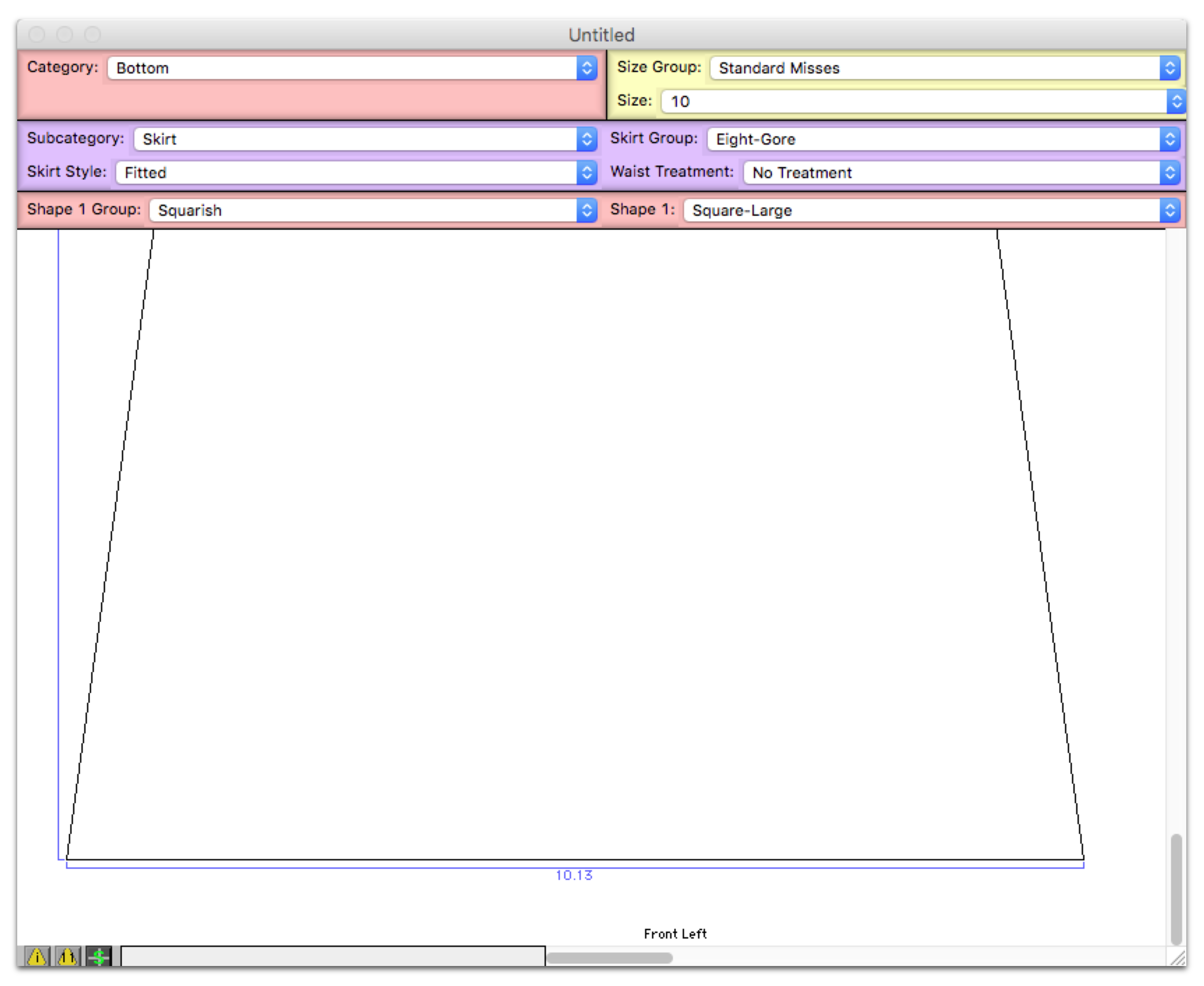
Task: Click the Untitled window title
Action: (x=601, y=35)
